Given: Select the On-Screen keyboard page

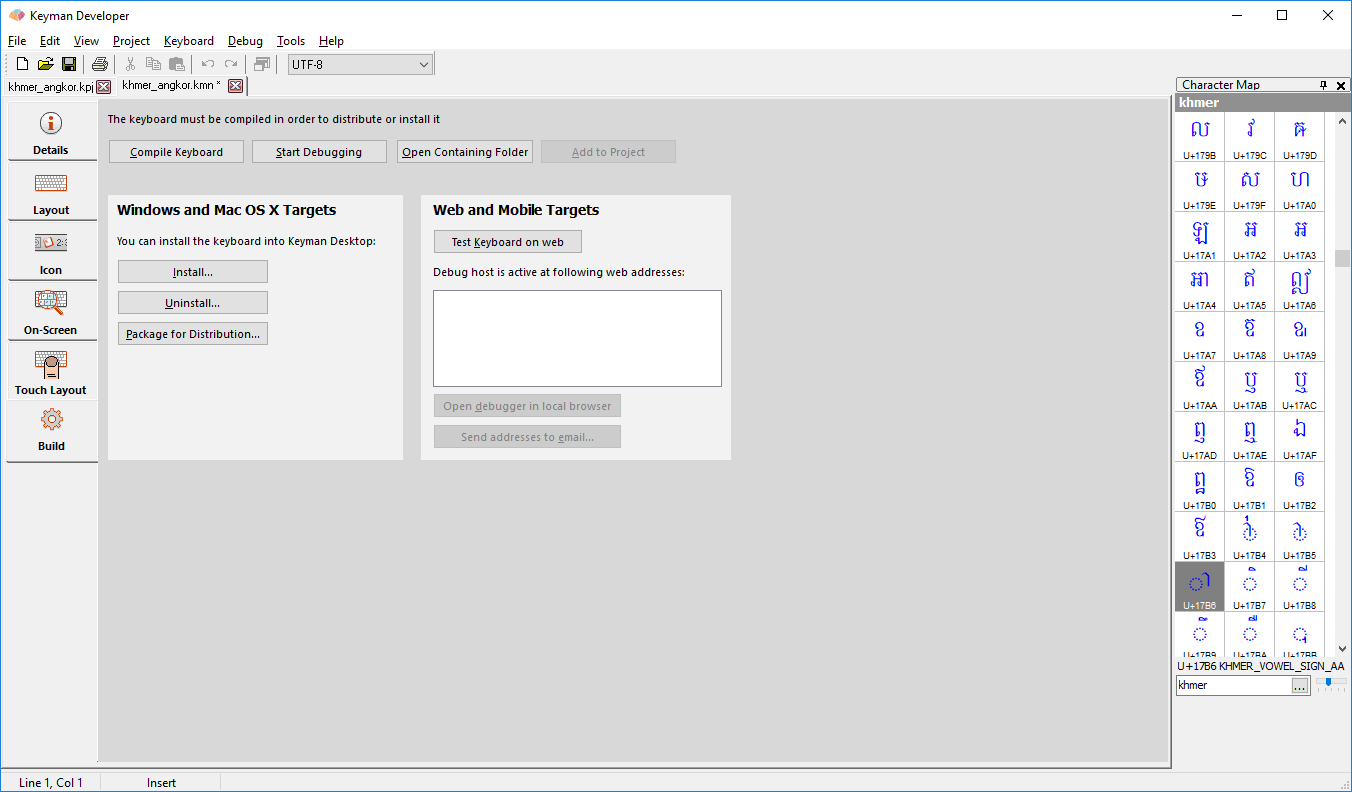Looking at the screenshot, I should pos(51,311).
